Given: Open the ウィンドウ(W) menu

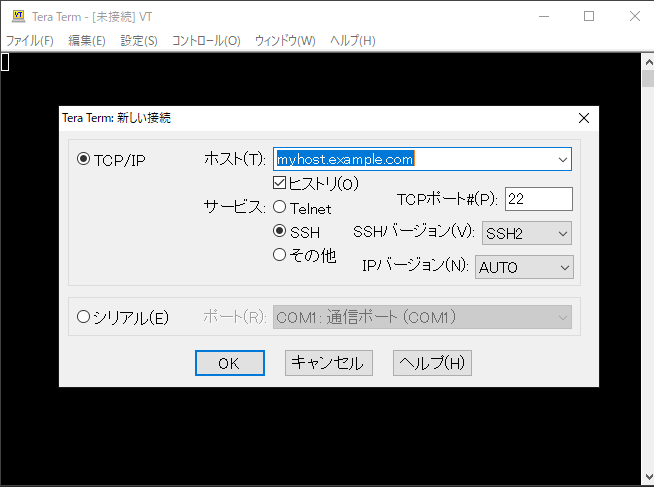Looking at the screenshot, I should coord(285,41).
